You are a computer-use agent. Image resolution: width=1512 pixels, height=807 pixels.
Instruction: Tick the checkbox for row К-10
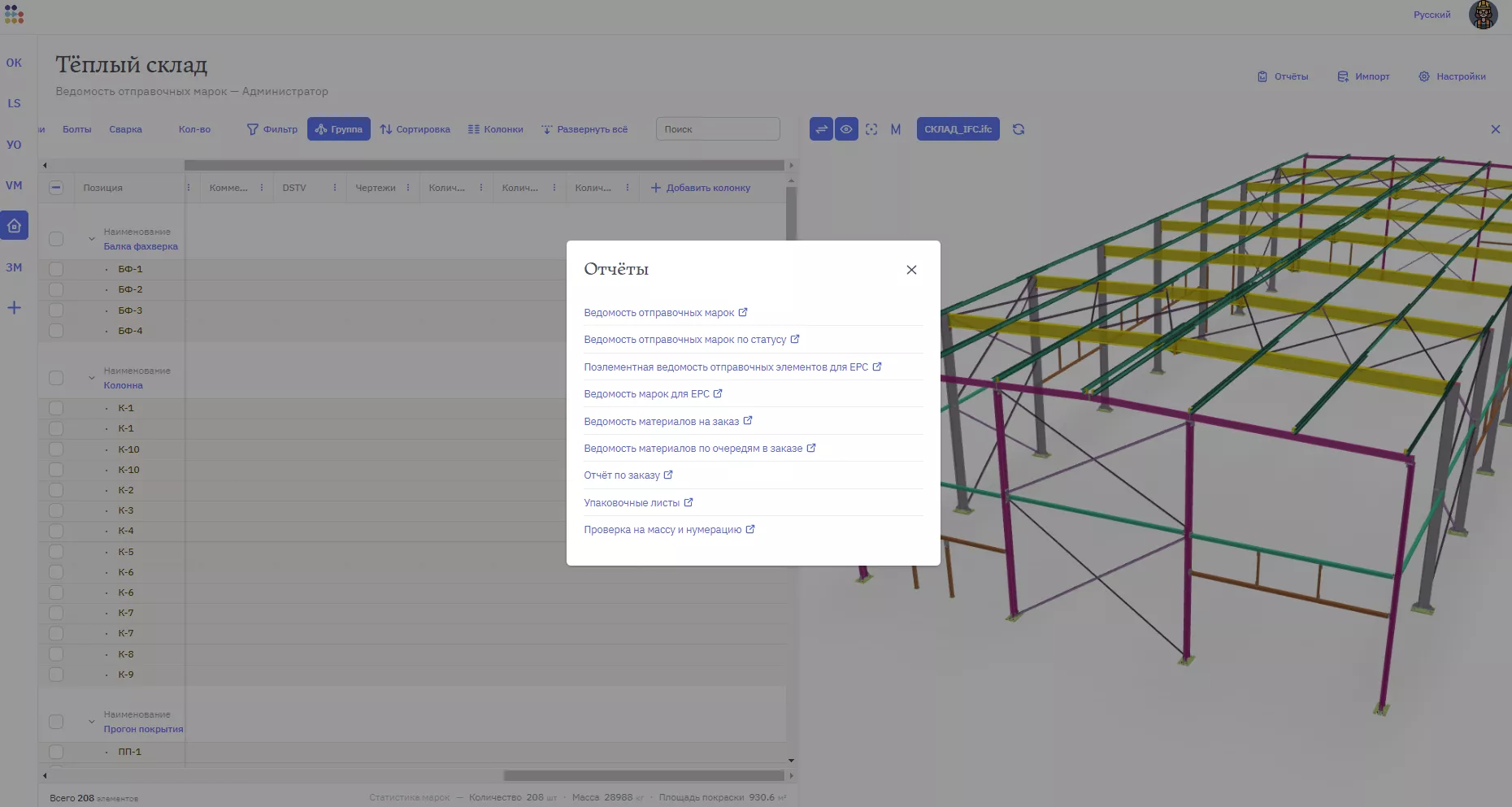click(x=56, y=449)
